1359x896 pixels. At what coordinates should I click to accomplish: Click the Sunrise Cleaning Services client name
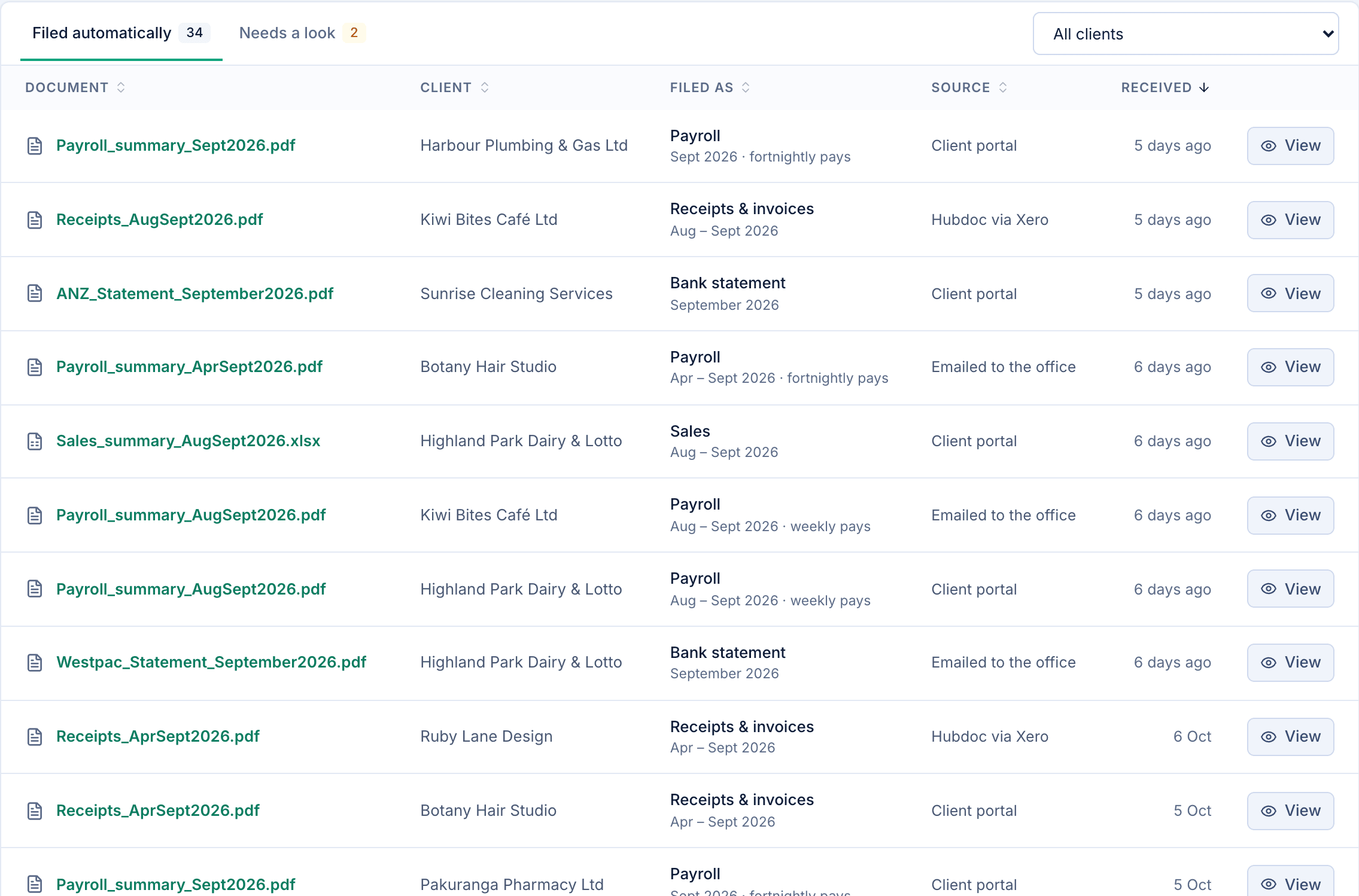tap(516, 294)
